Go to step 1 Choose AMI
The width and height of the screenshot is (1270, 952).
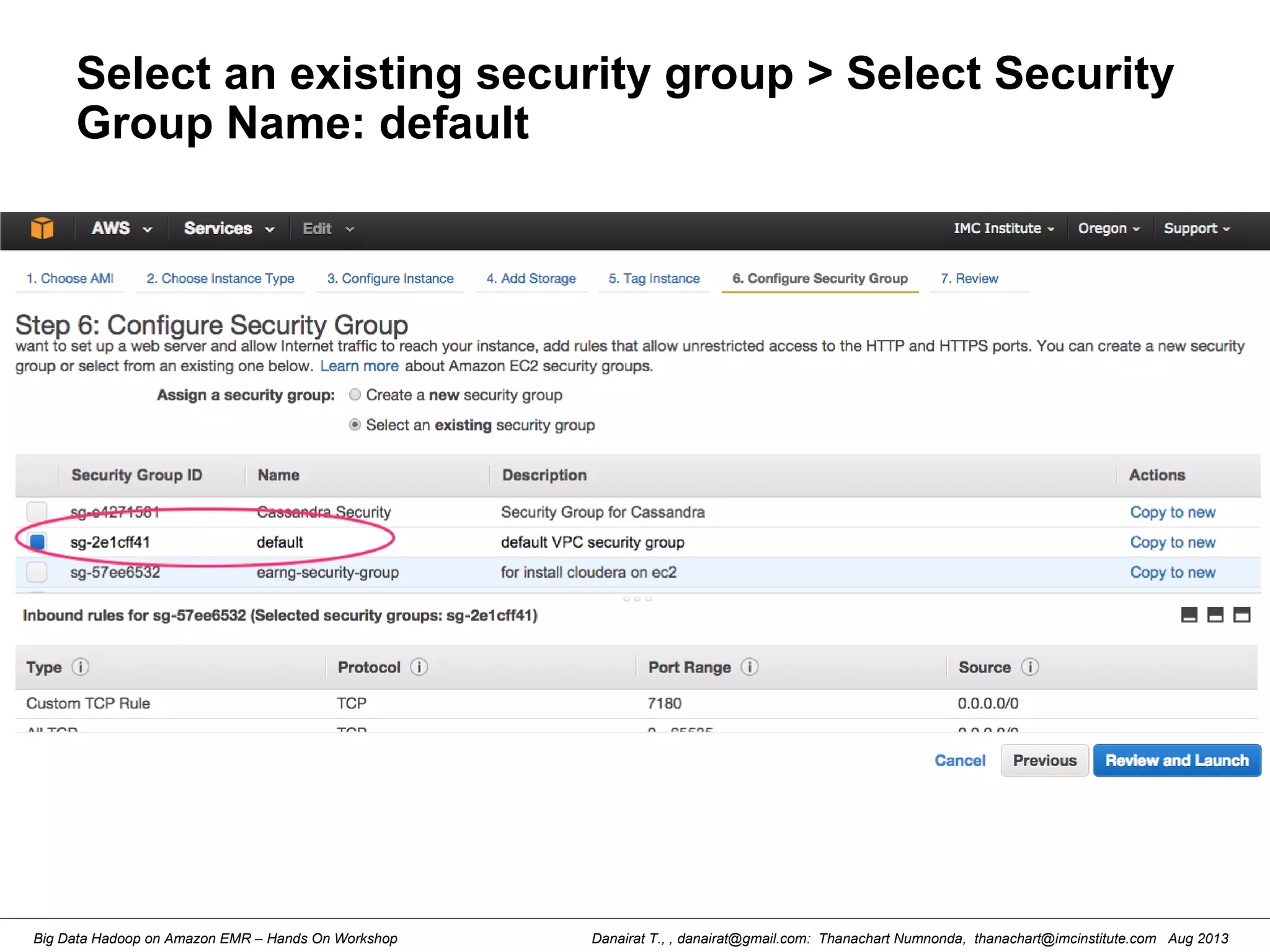pyautogui.click(x=69, y=279)
